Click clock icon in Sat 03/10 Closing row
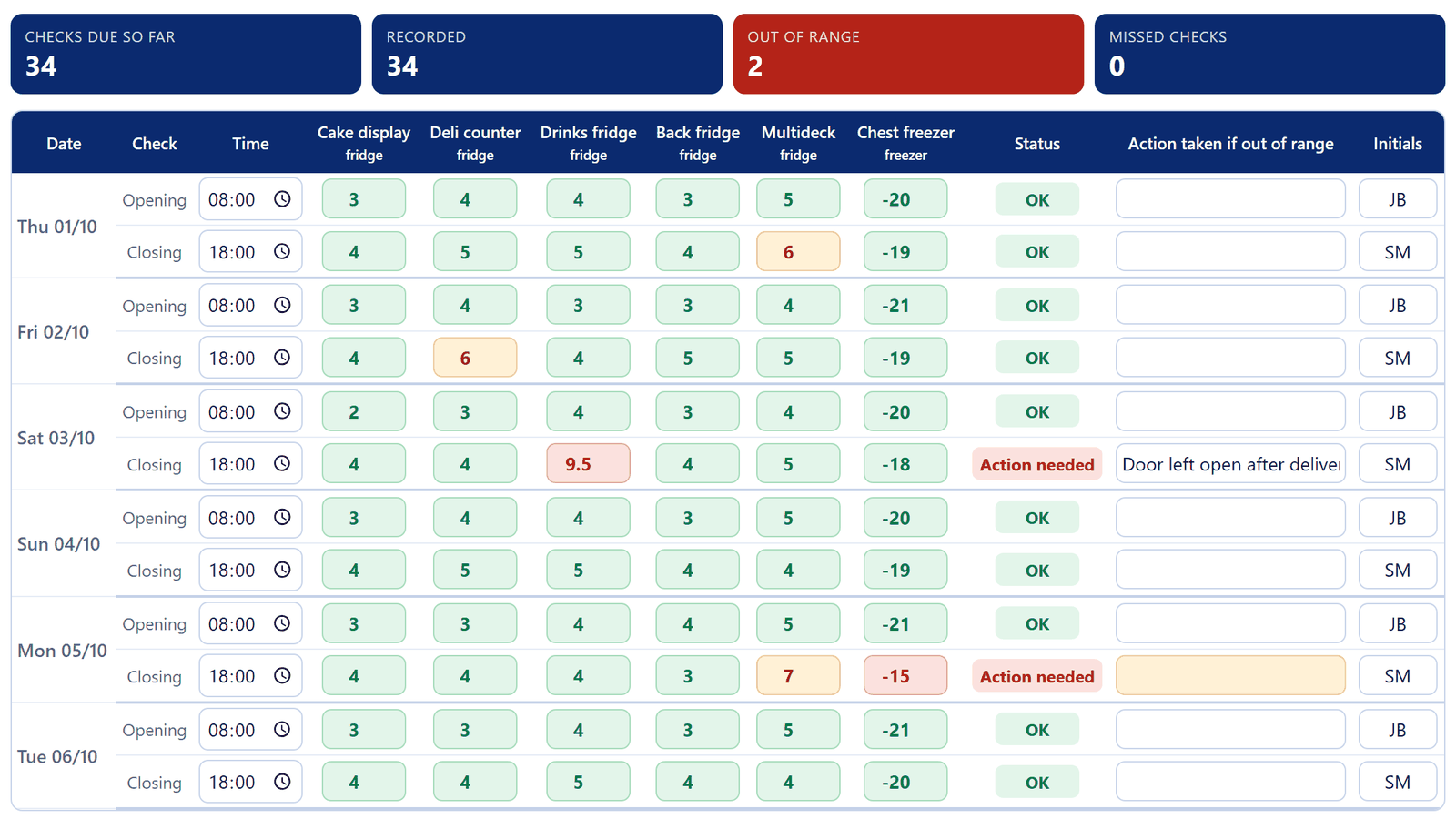1456x819 pixels. click(282, 464)
